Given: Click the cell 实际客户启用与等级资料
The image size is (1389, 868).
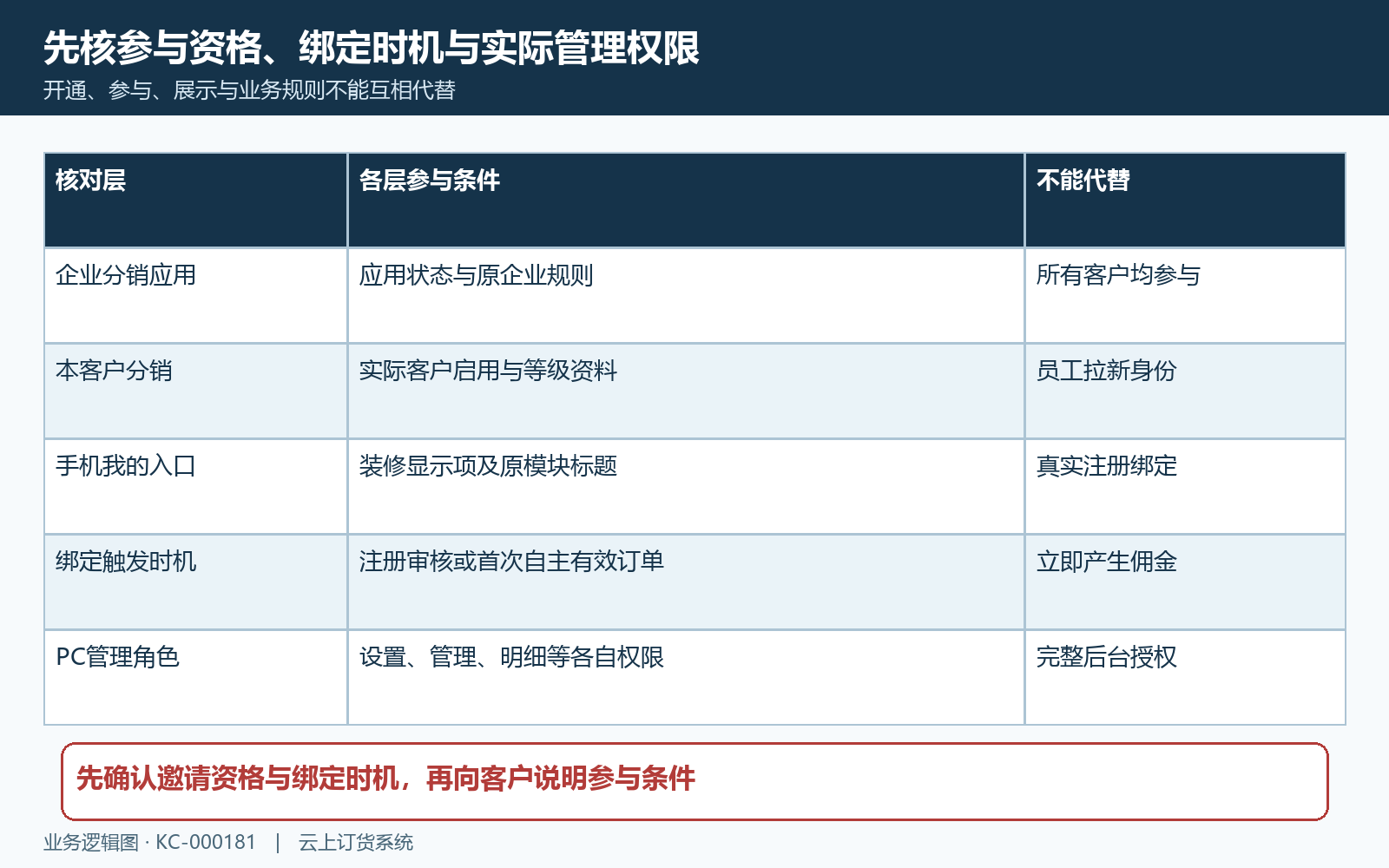Looking at the screenshot, I should point(686,391).
